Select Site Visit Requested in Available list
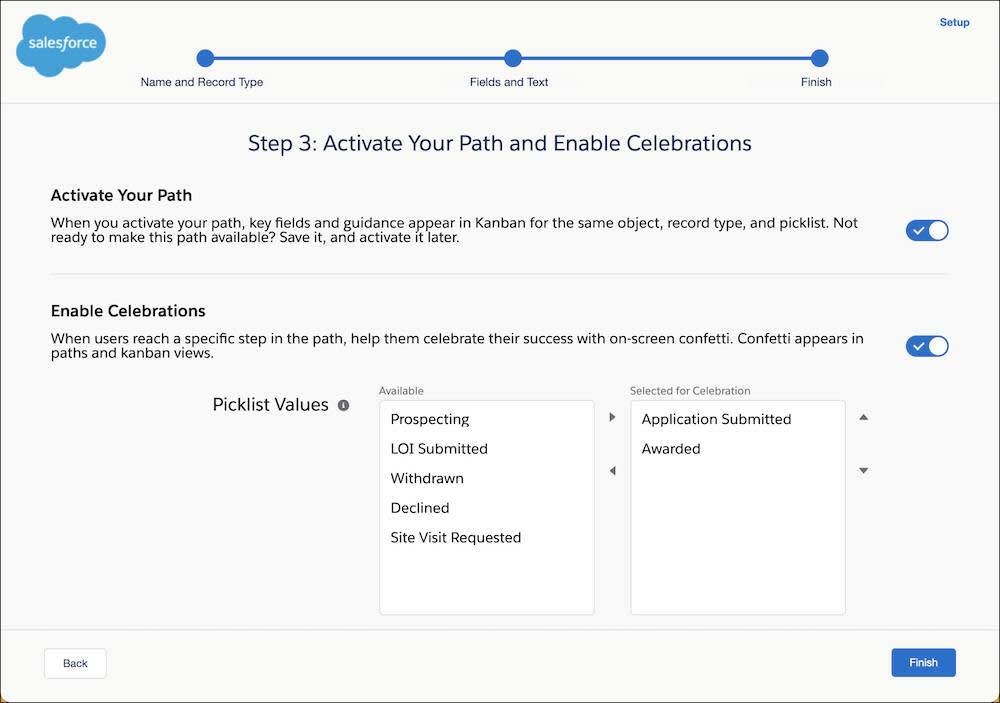Screen dimensions: 1000x703 click(x=487, y=538)
